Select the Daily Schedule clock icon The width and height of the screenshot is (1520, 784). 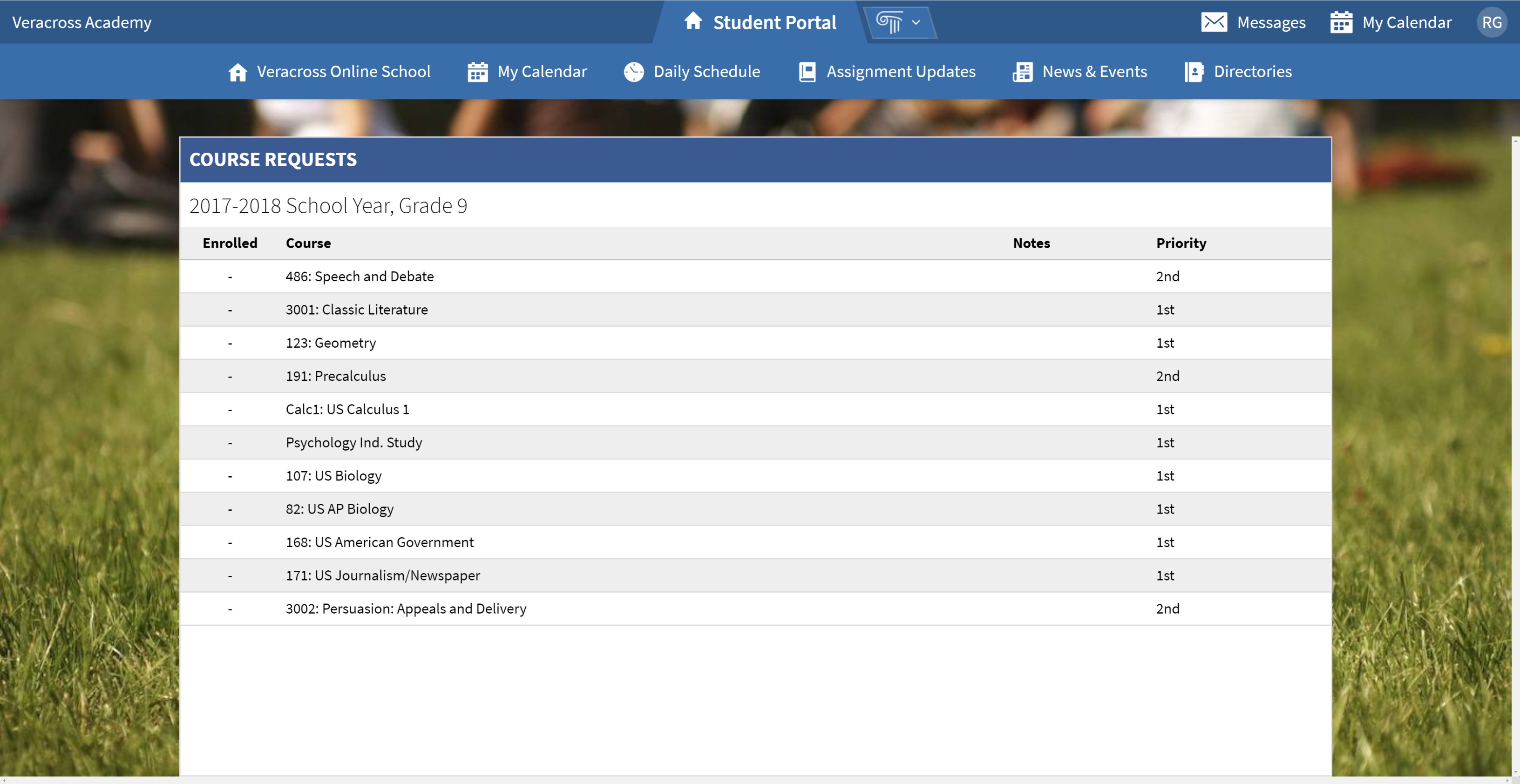(x=633, y=71)
